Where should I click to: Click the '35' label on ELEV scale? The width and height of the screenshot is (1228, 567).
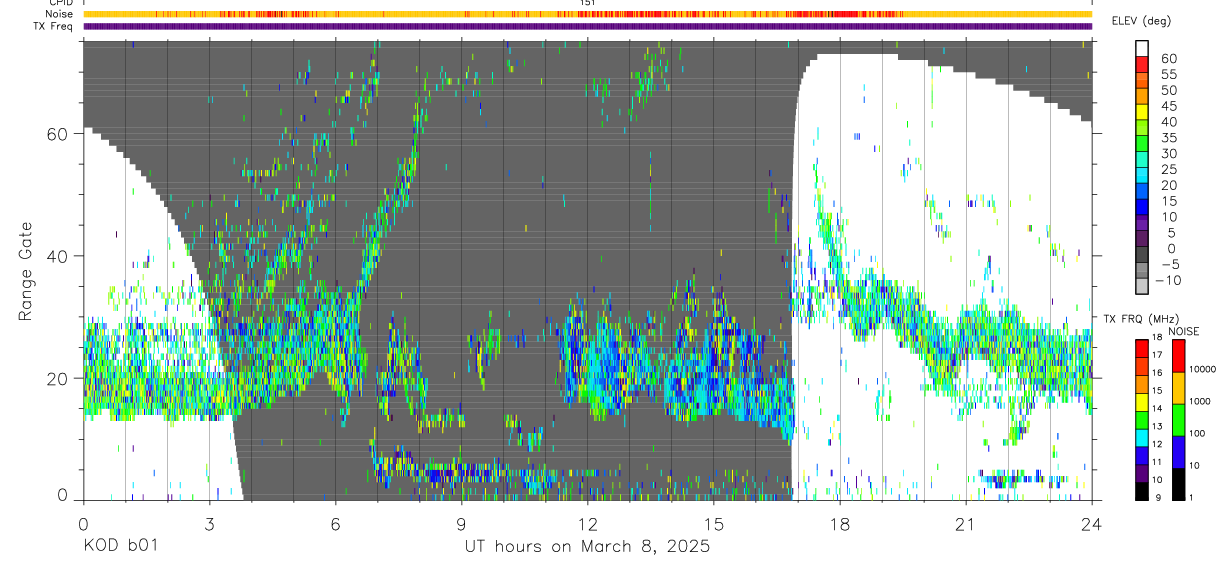tap(1168, 138)
